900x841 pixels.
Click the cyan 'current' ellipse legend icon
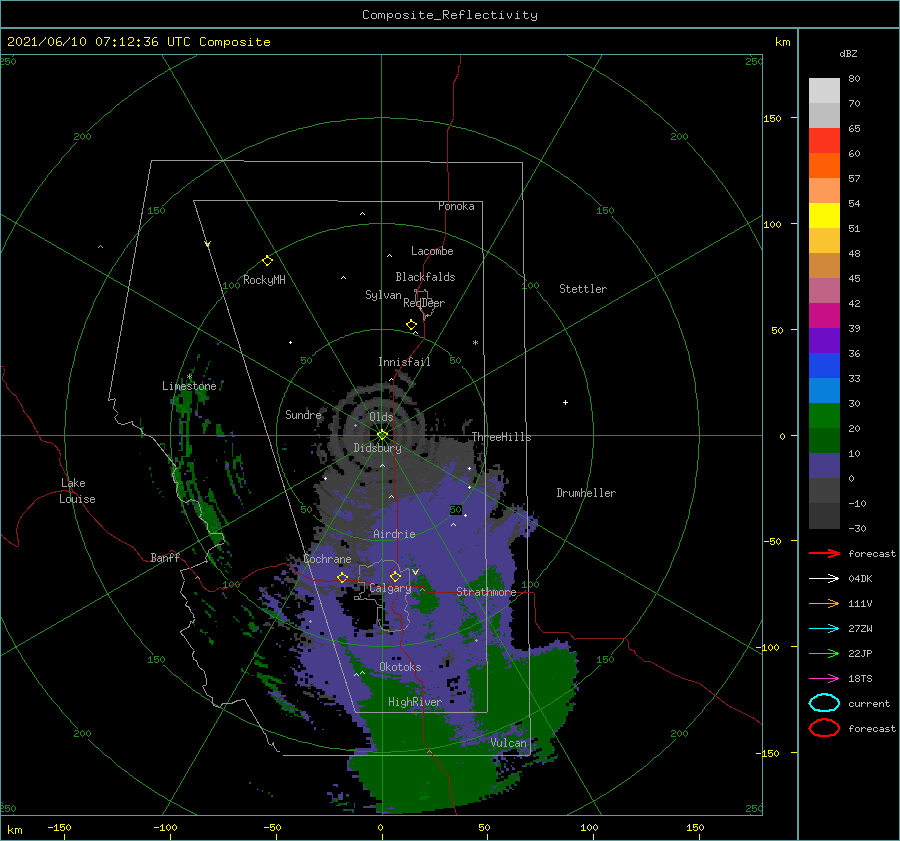click(824, 703)
